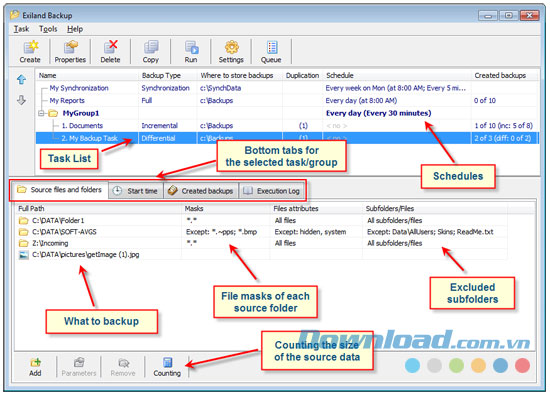Viewport: 550px width, 397px height.
Task: Click the 'Except: *.~pps; *.bmp' mask cell
Action: tap(222, 232)
